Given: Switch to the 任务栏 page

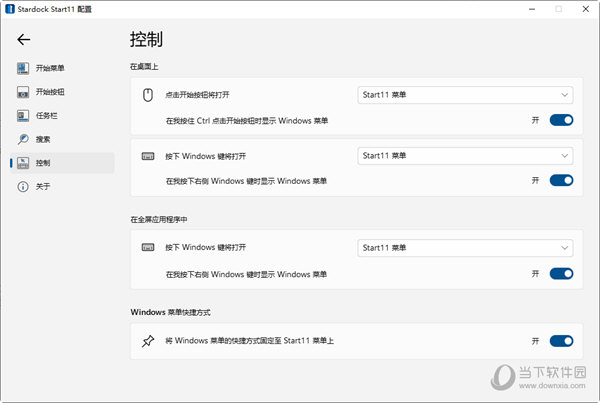Looking at the screenshot, I should (62, 116).
